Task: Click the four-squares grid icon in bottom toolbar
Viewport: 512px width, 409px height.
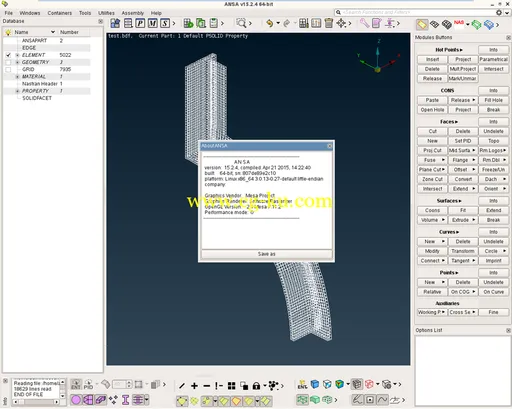Action: 231,386
